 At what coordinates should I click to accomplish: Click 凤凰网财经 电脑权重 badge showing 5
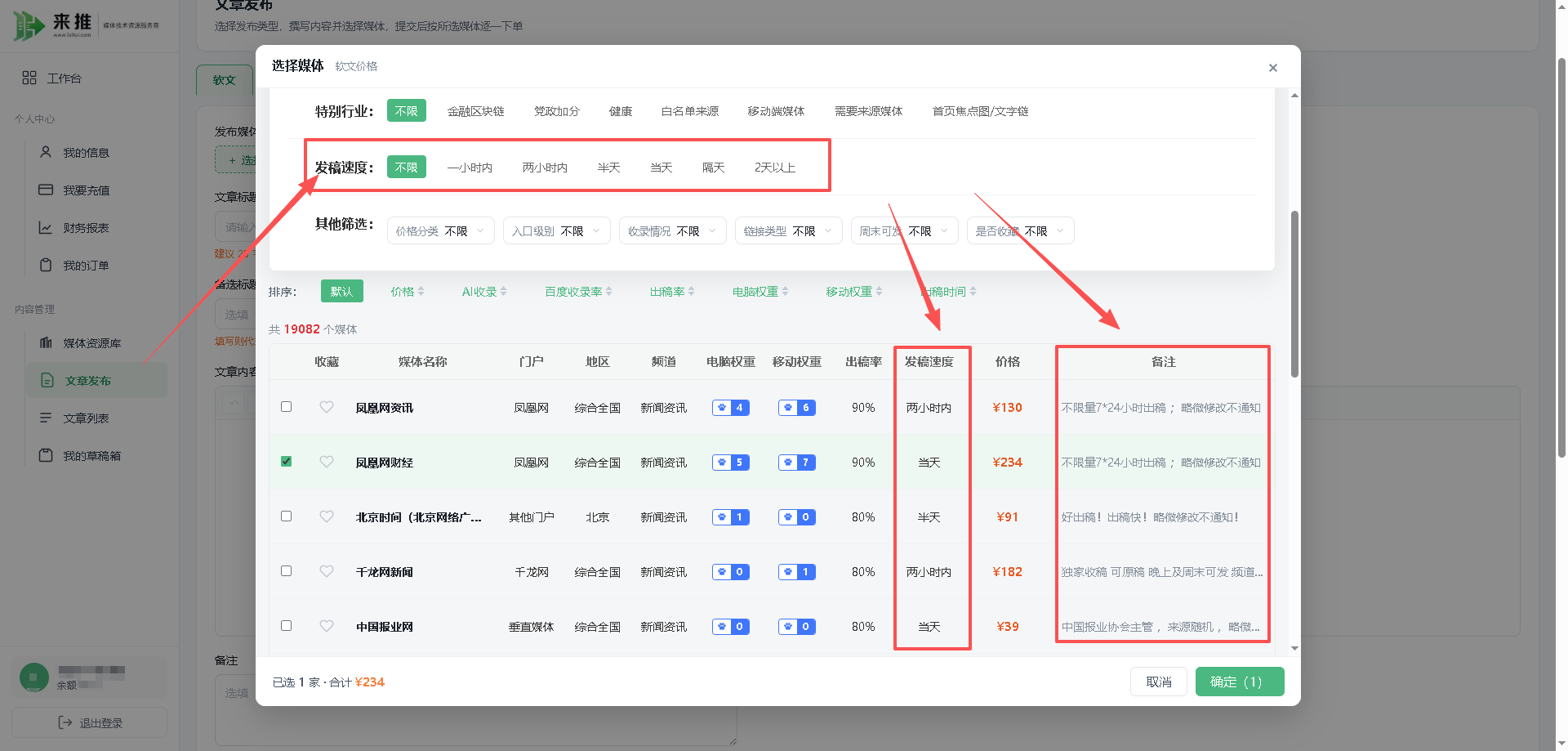click(x=730, y=463)
